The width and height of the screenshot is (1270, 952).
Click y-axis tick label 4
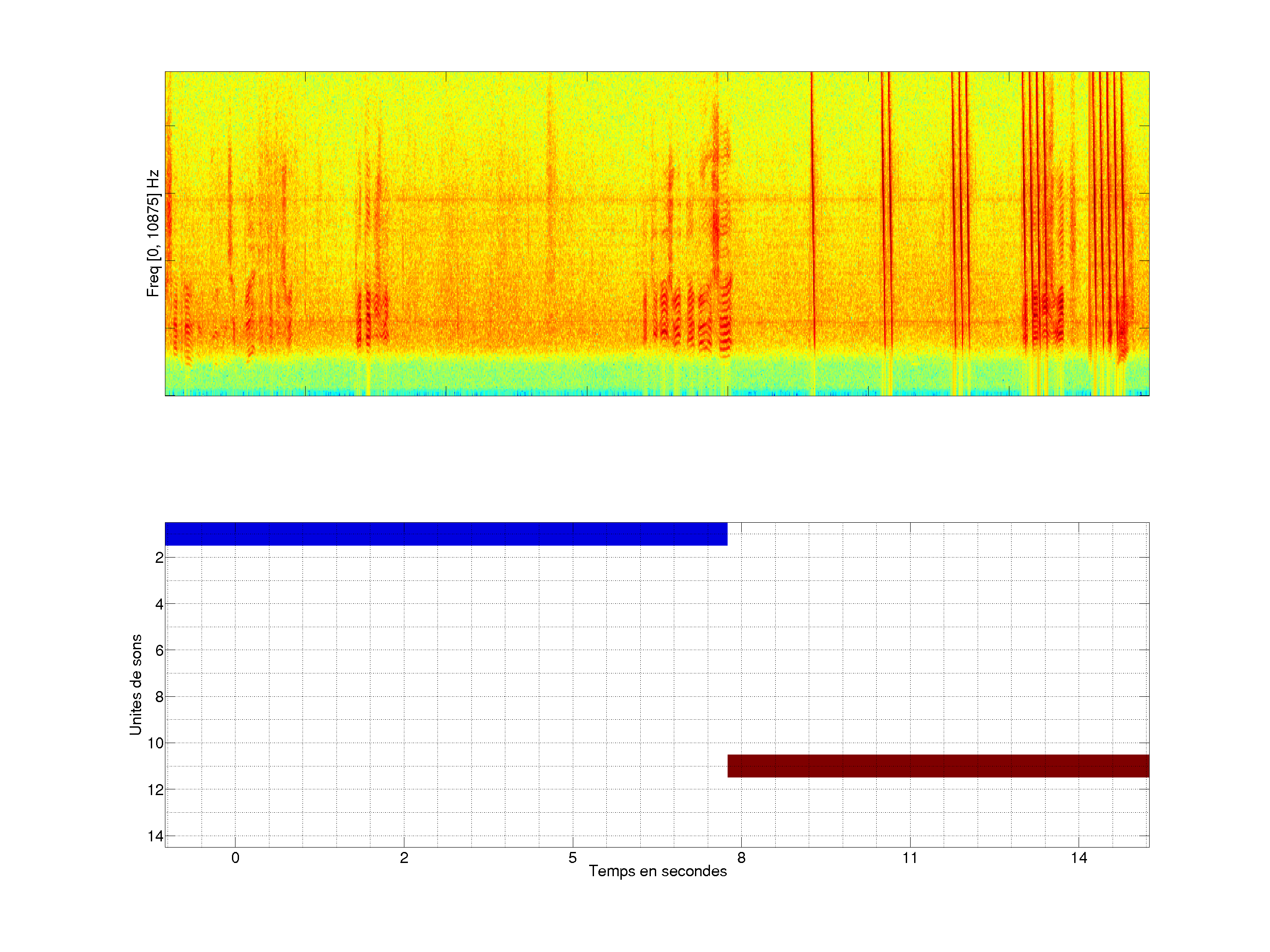click(159, 604)
